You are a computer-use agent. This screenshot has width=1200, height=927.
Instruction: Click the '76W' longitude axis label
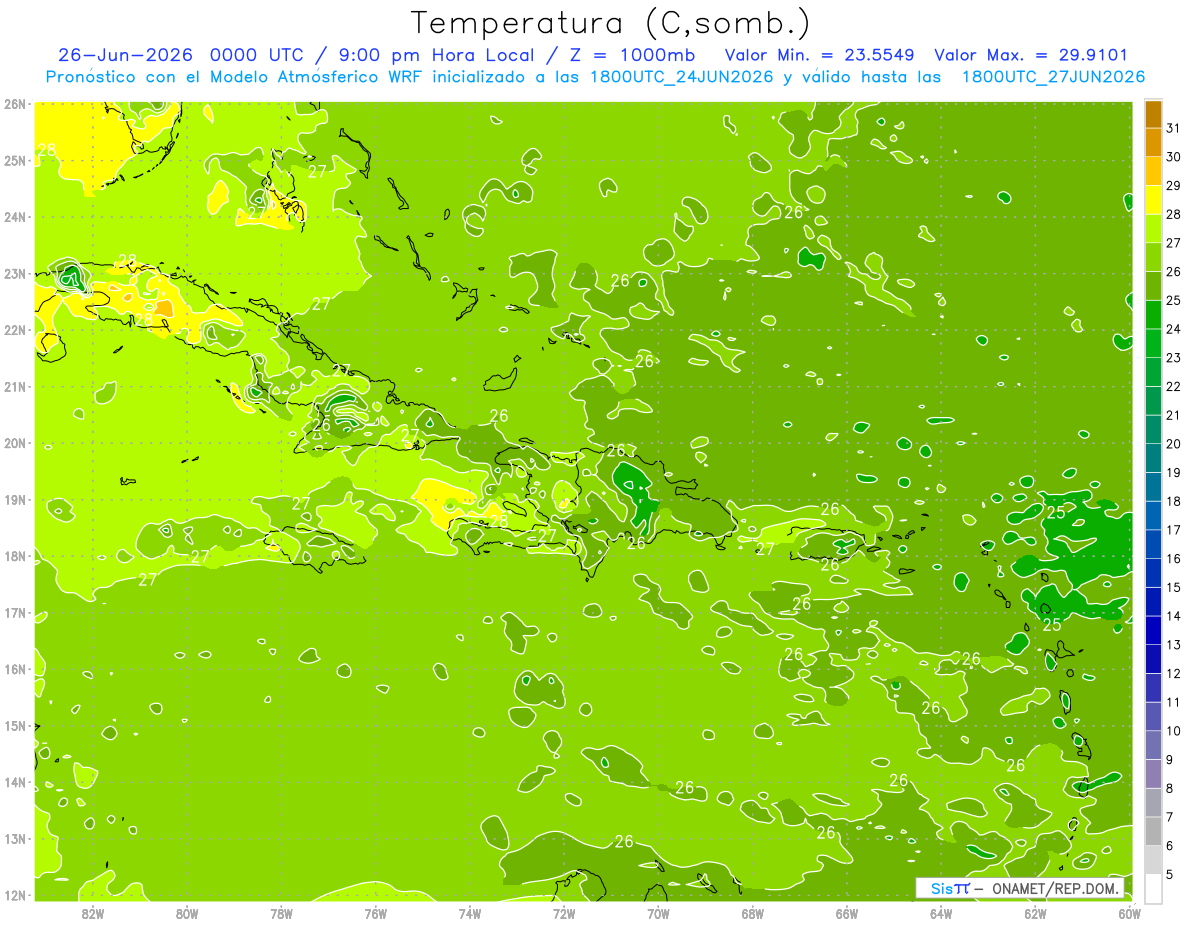[x=375, y=913]
